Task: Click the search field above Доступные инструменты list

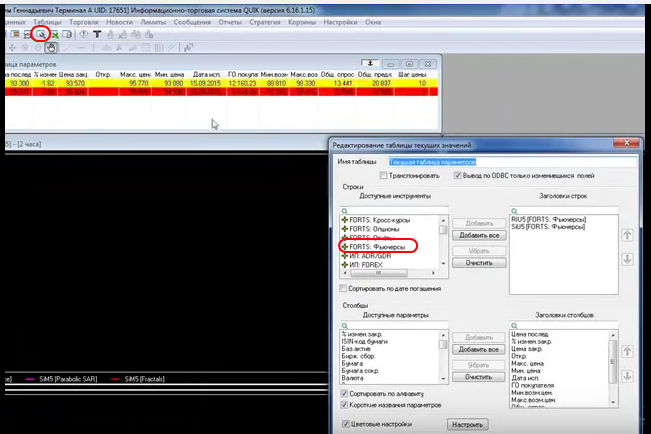Action: [394, 211]
